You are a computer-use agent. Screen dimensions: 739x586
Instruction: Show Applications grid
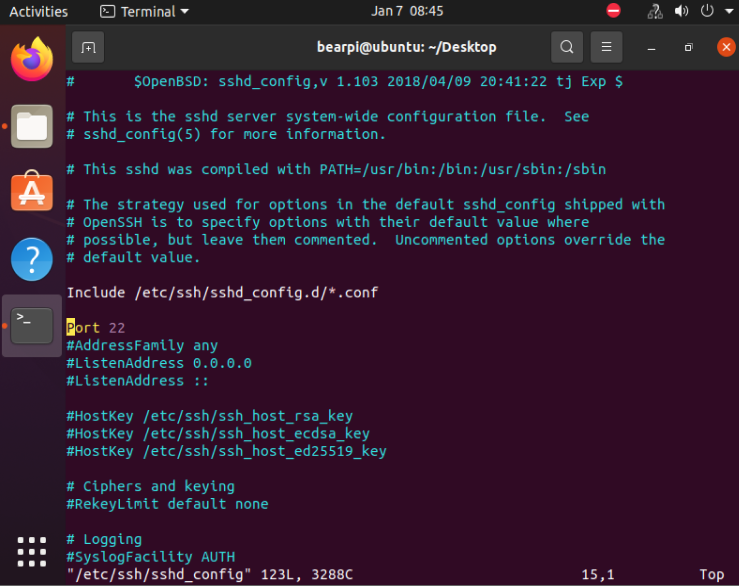(x=32, y=552)
